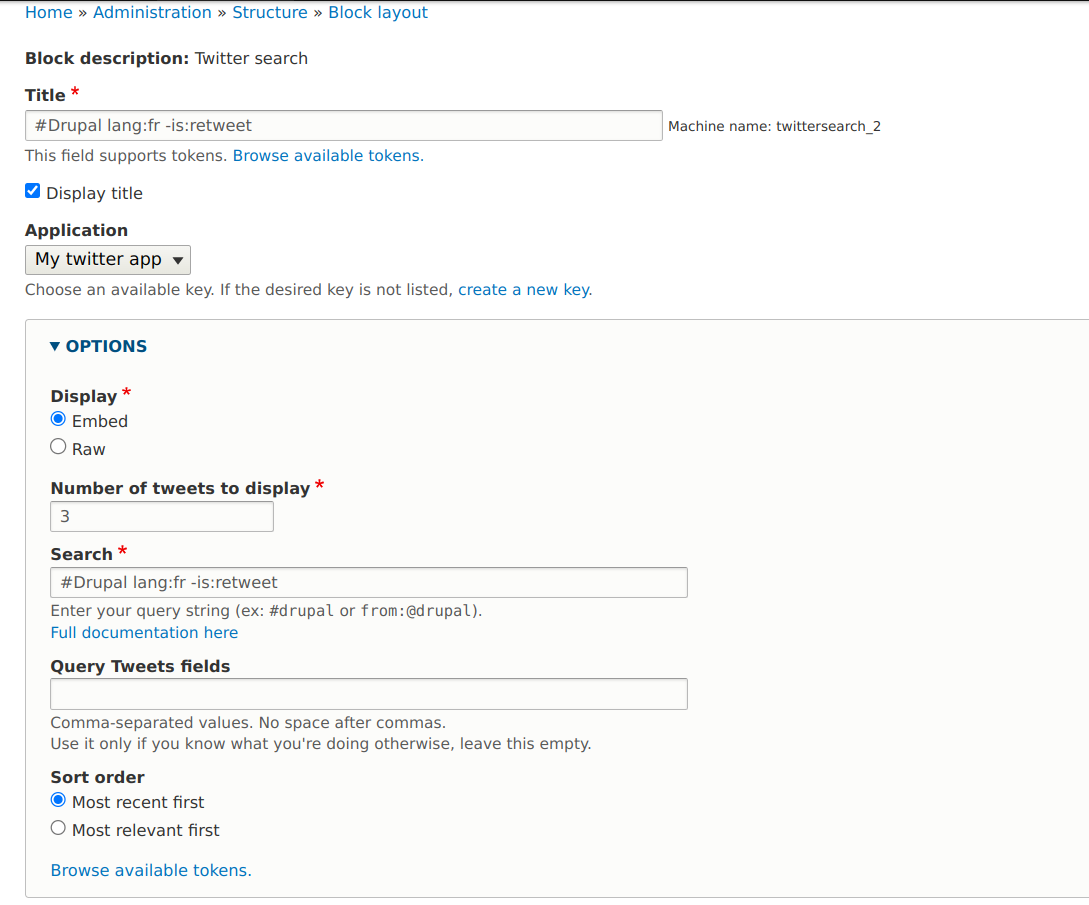Collapse the OPTIONS section triangle

(55, 346)
